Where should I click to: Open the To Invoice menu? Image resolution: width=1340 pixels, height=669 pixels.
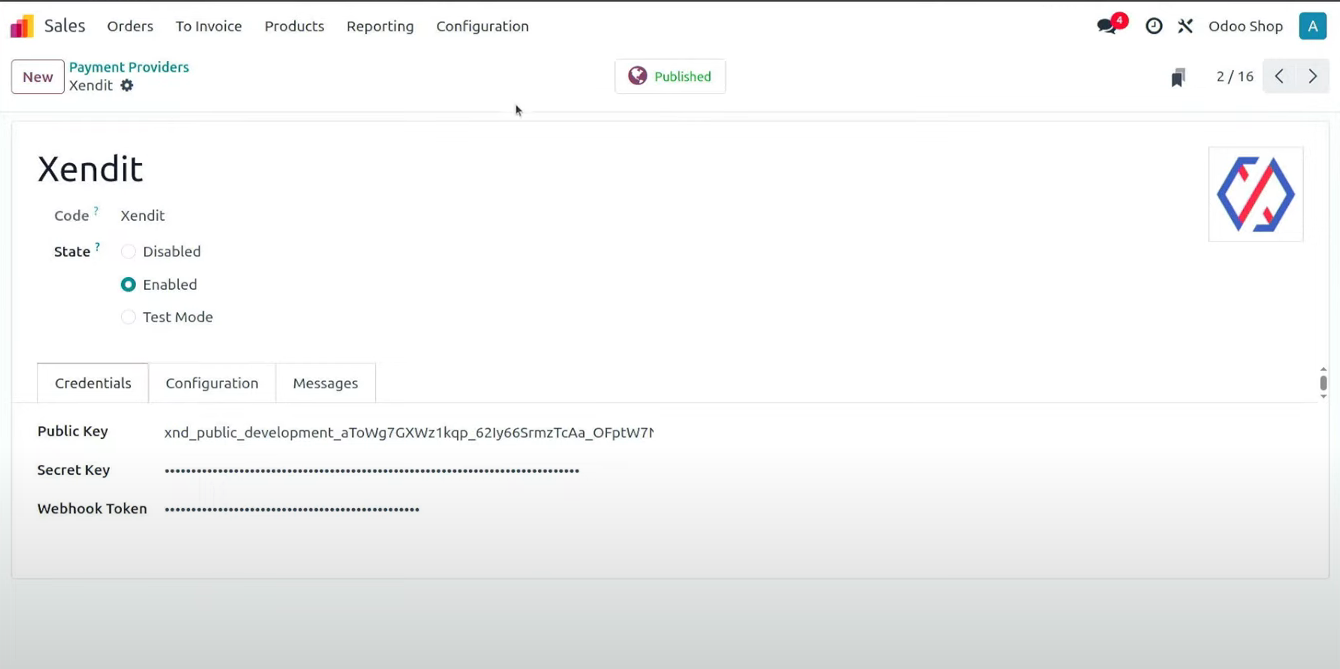click(x=209, y=26)
